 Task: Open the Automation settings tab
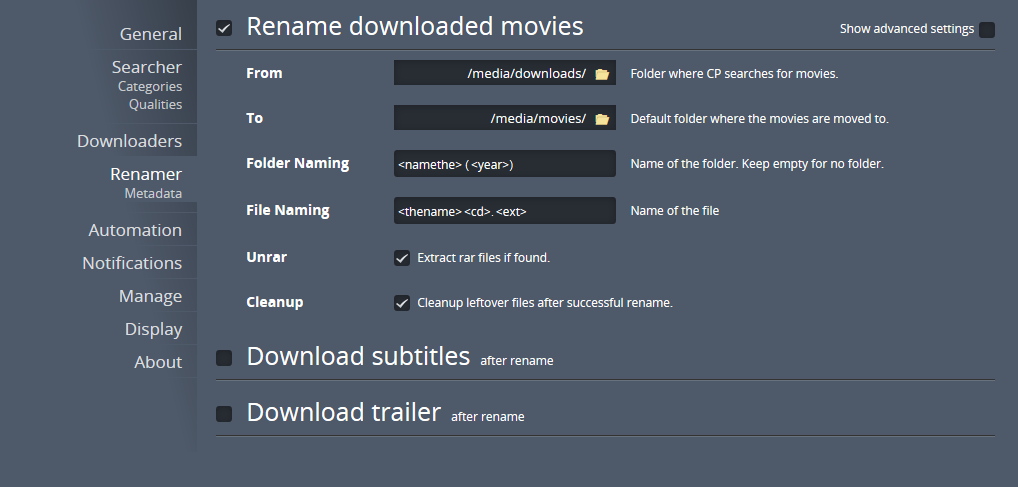point(135,230)
